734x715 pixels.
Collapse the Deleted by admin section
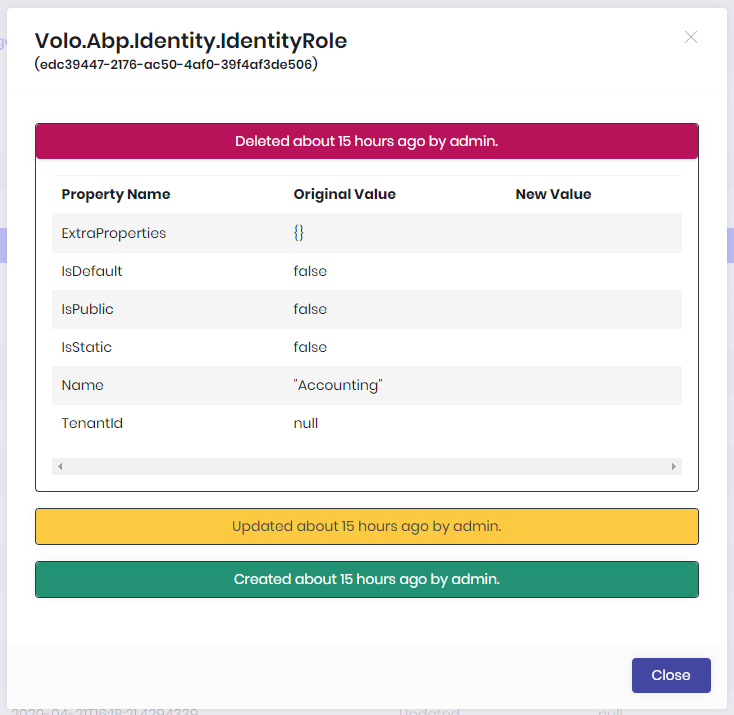366,142
